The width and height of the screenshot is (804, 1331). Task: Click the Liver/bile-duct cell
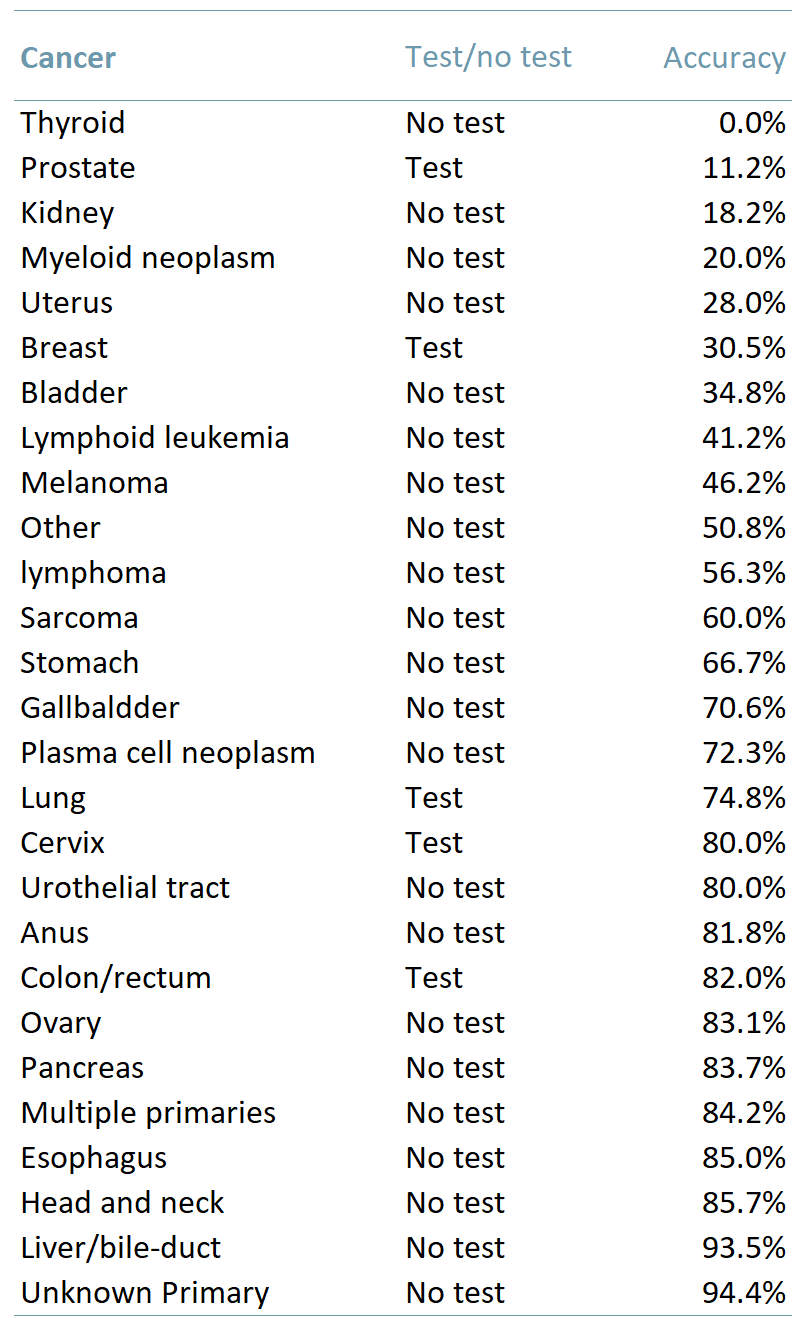(x=121, y=1248)
